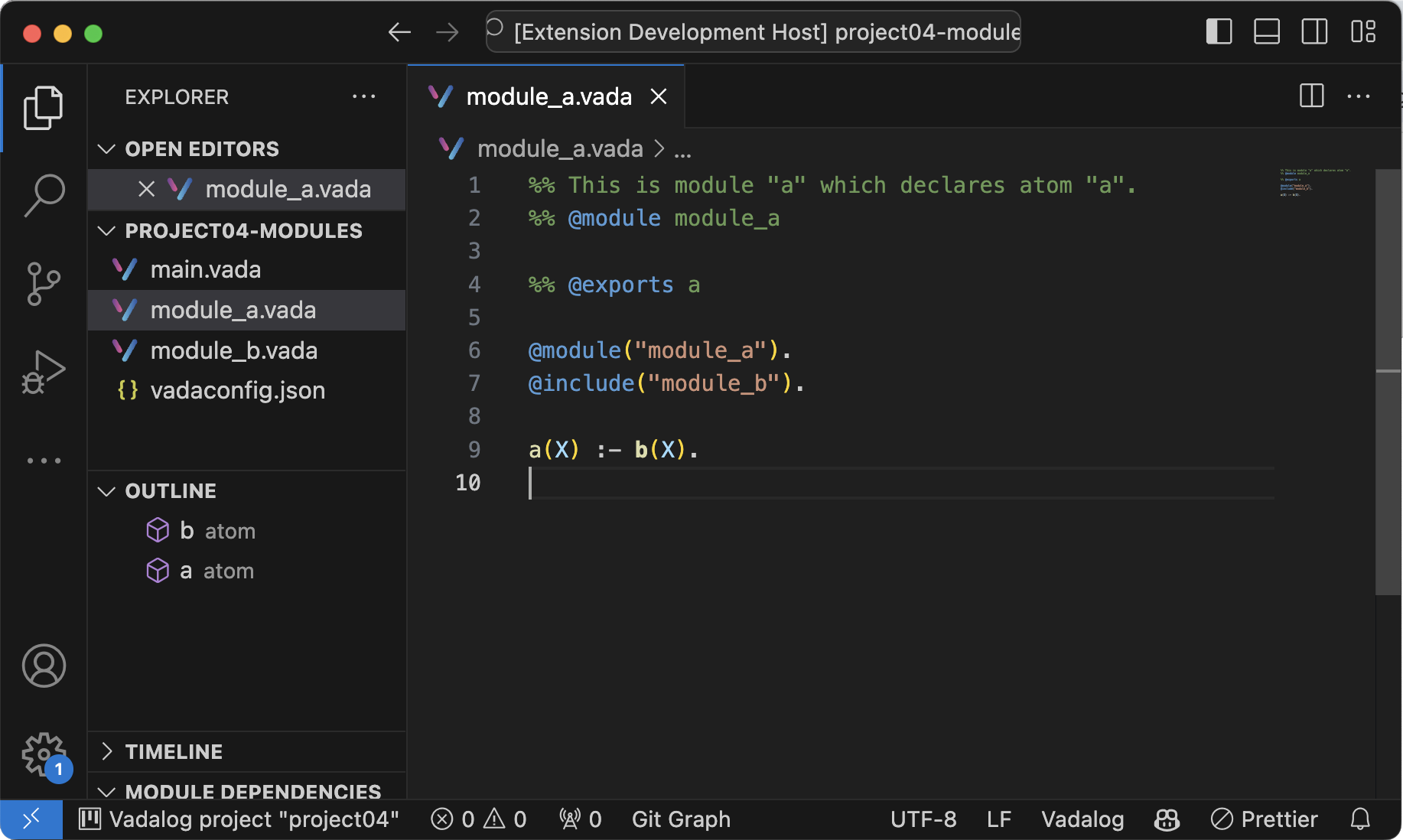
Task: Open the Manage gear icon
Action: [44, 755]
